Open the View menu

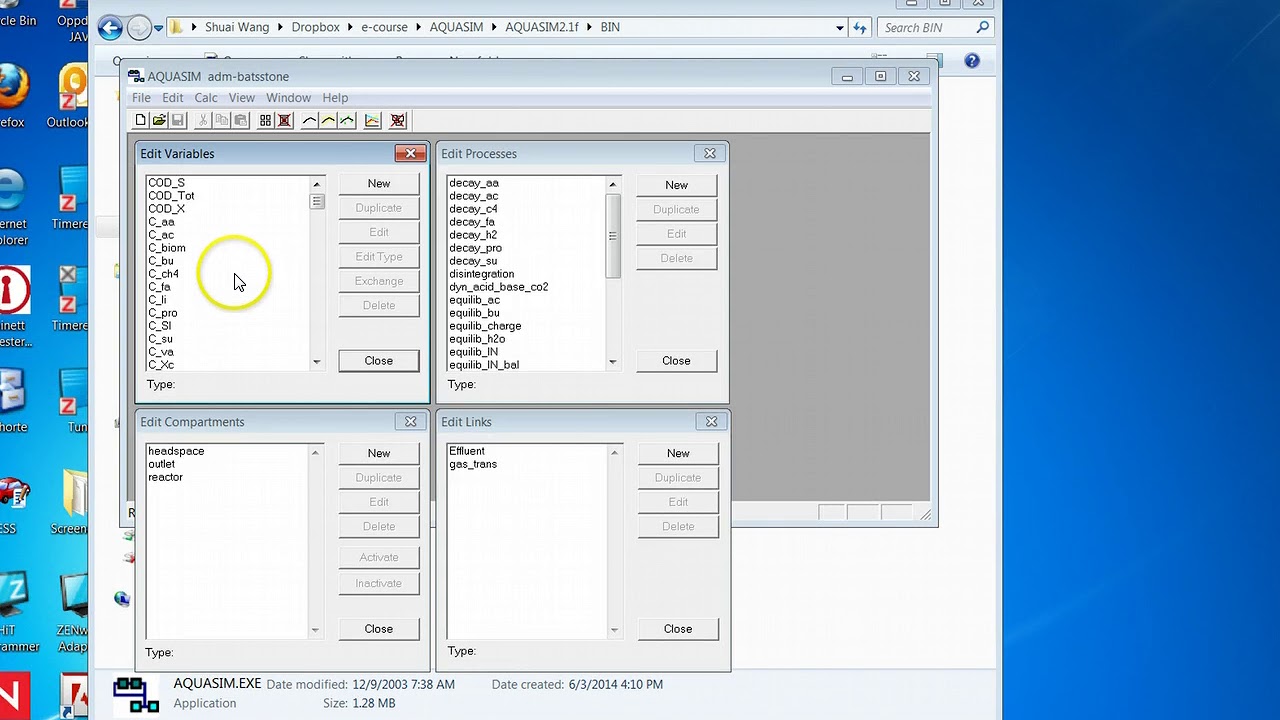tap(241, 97)
